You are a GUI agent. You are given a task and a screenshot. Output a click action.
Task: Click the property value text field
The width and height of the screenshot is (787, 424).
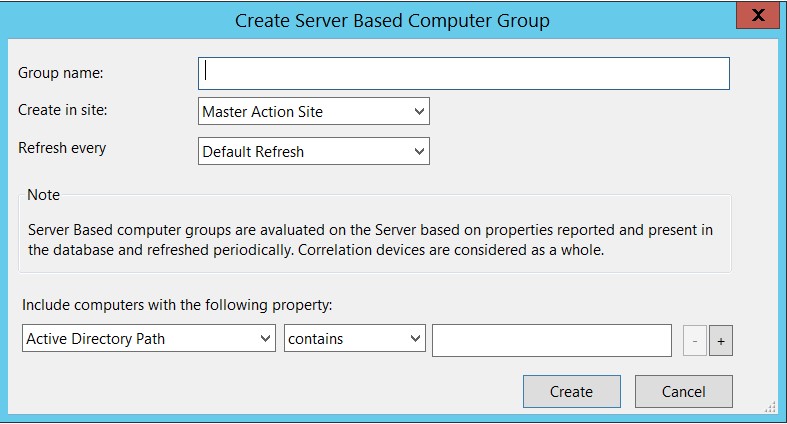pos(551,340)
